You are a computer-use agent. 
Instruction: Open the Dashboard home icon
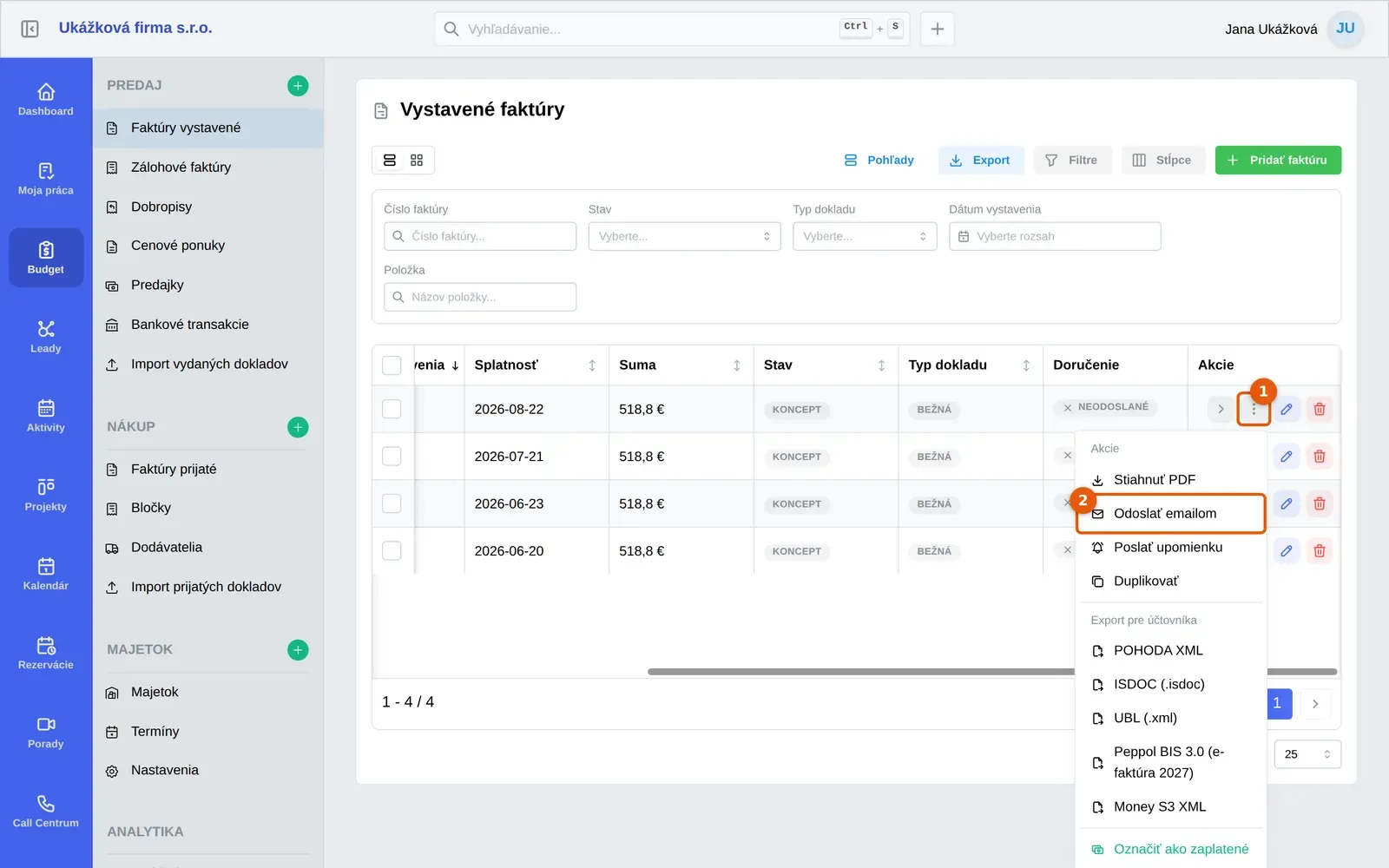click(x=46, y=92)
